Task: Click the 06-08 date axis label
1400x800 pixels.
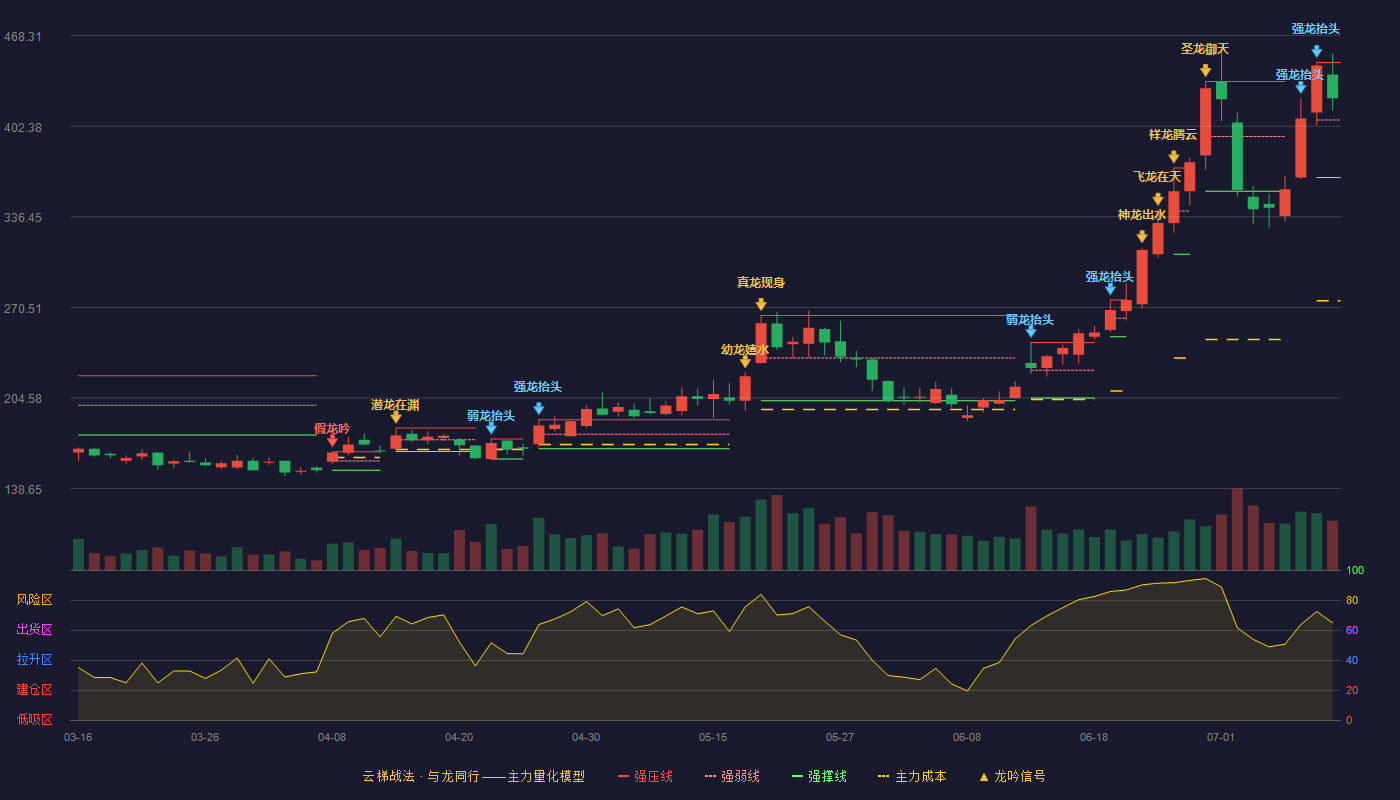Action: [x=967, y=737]
